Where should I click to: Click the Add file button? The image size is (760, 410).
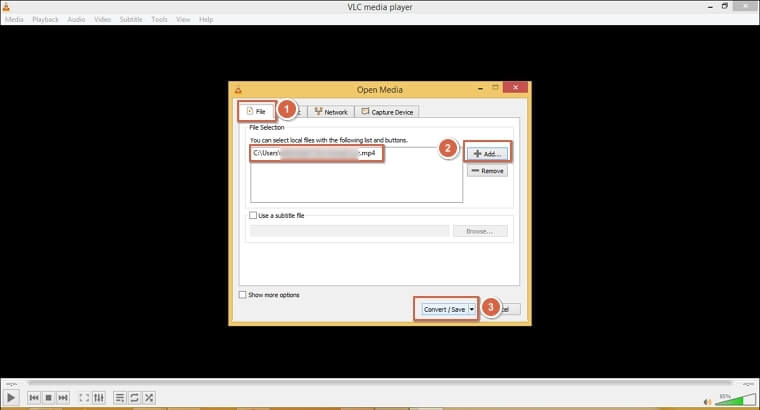point(488,154)
